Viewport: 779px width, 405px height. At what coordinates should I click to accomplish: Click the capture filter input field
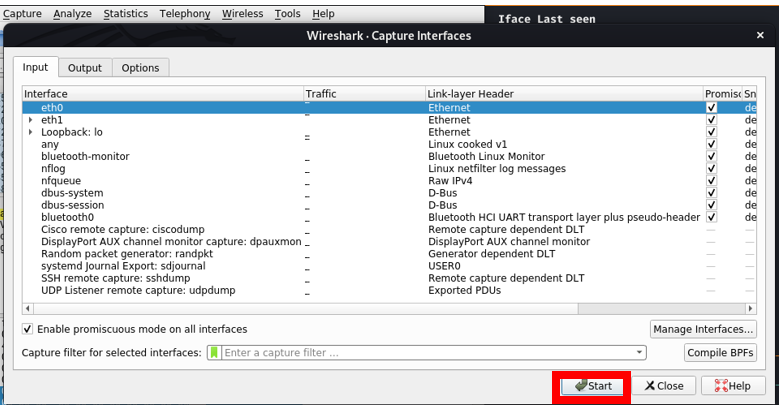pos(427,352)
